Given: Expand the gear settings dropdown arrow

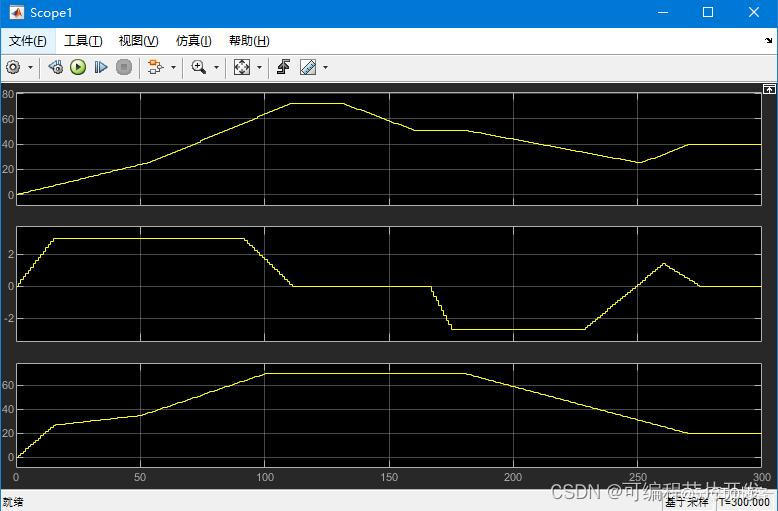Looking at the screenshot, I should pos(30,67).
